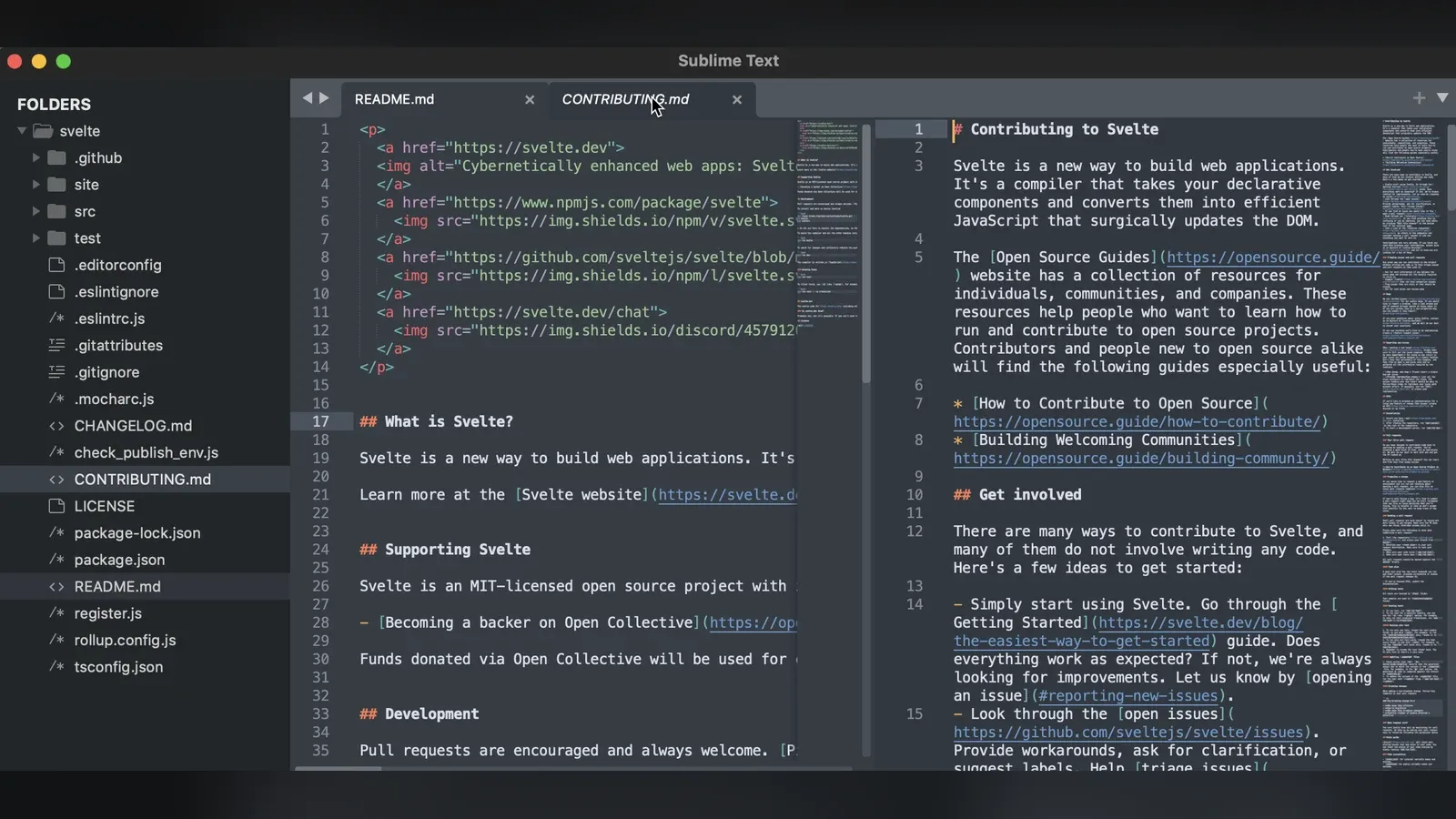Click the README.md markup icon in sidebar
This screenshot has width=1456, height=819.
coord(56,587)
